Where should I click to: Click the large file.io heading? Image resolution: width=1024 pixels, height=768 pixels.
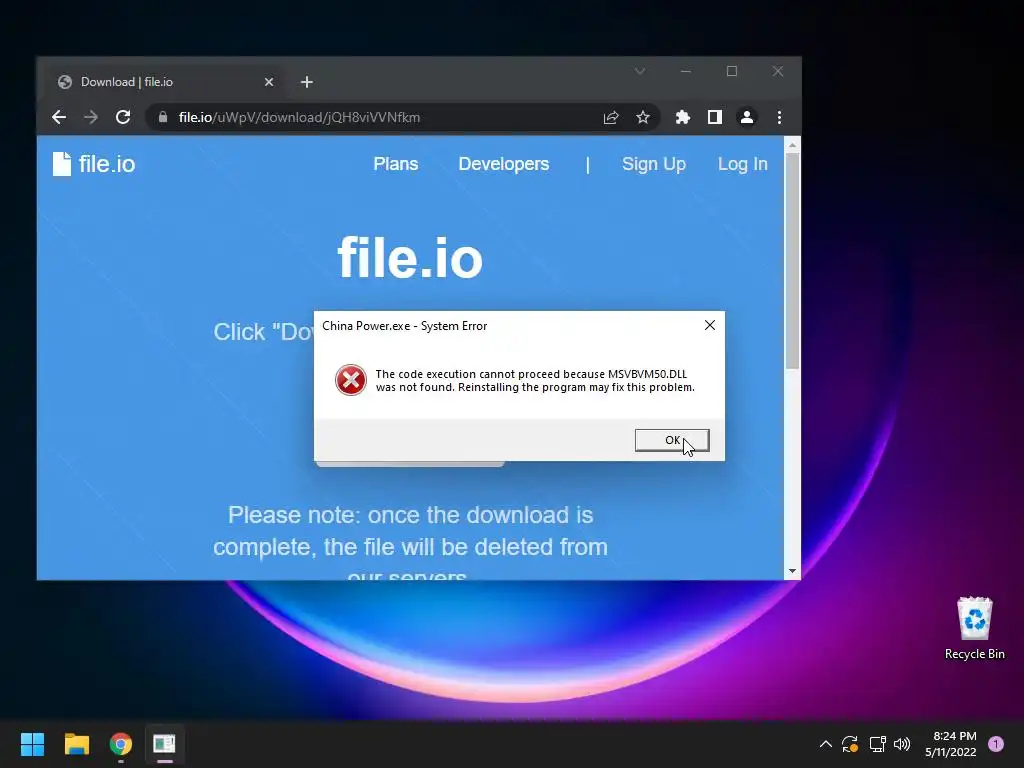point(410,258)
